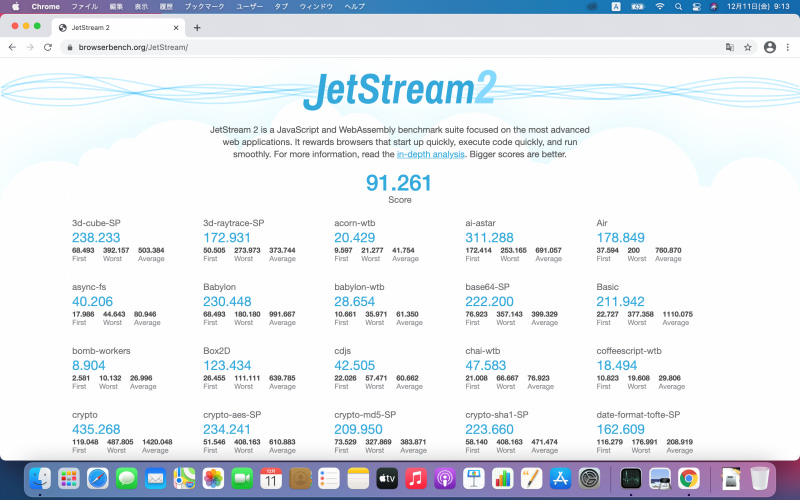Open the Chrome profile avatar menu

click(770, 47)
